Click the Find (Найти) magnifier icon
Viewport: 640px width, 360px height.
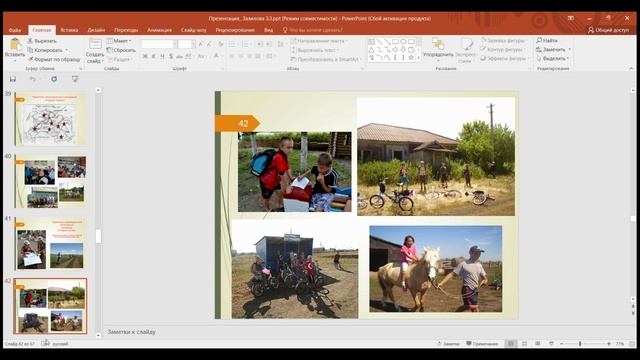click(x=539, y=40)
